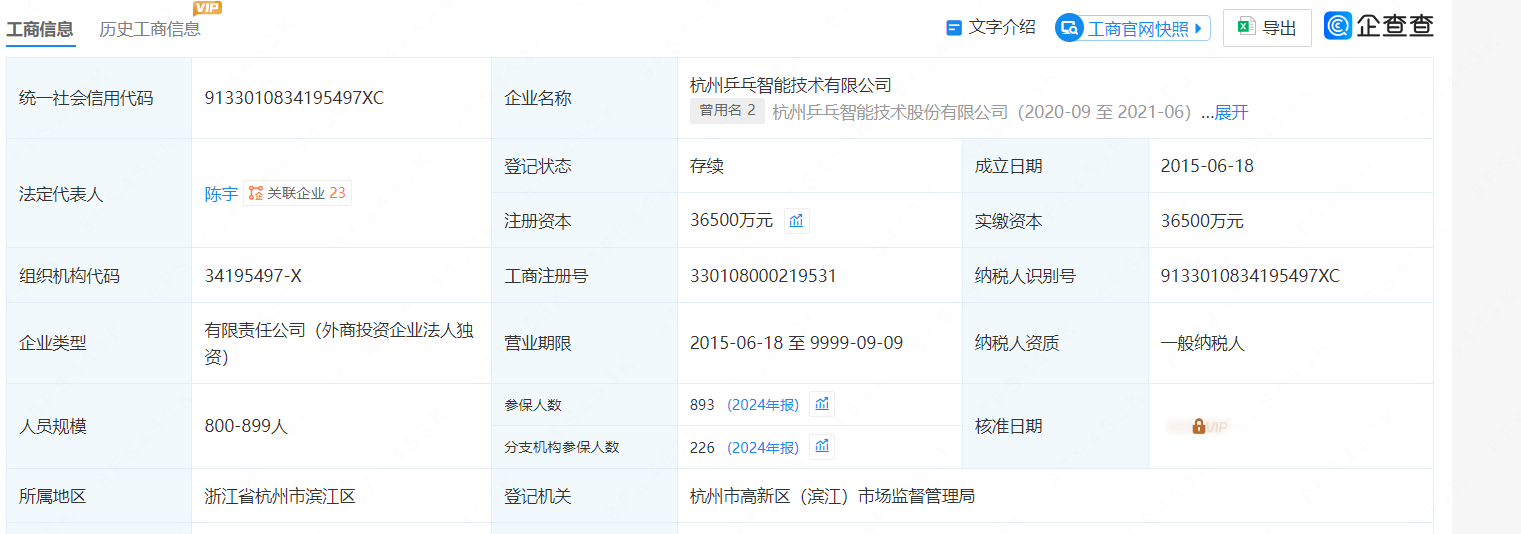Click the 登记机关 label cell
Viewport: 1521px width, 534px height.
tap(584, 496)
